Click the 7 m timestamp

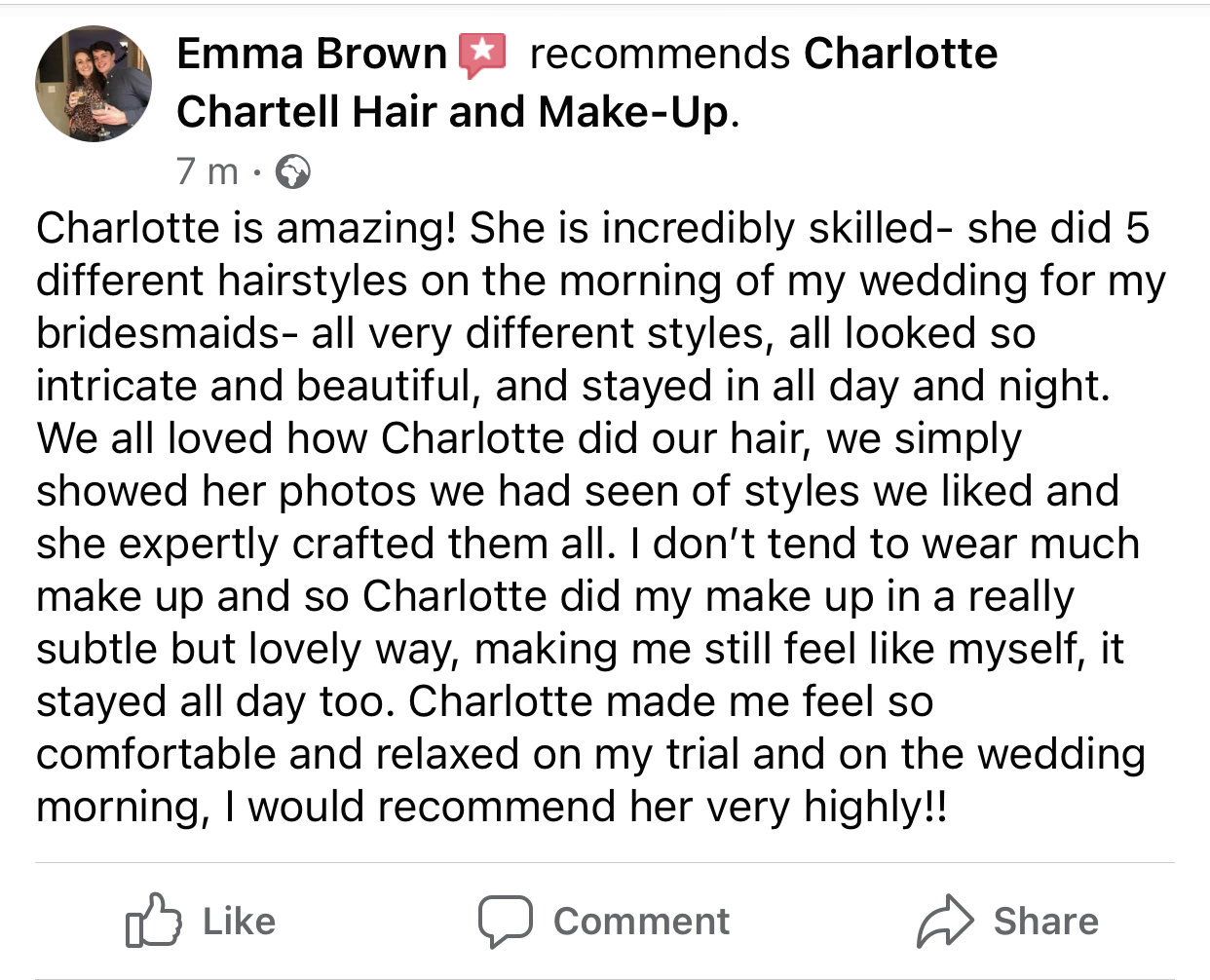click(208, 171)
